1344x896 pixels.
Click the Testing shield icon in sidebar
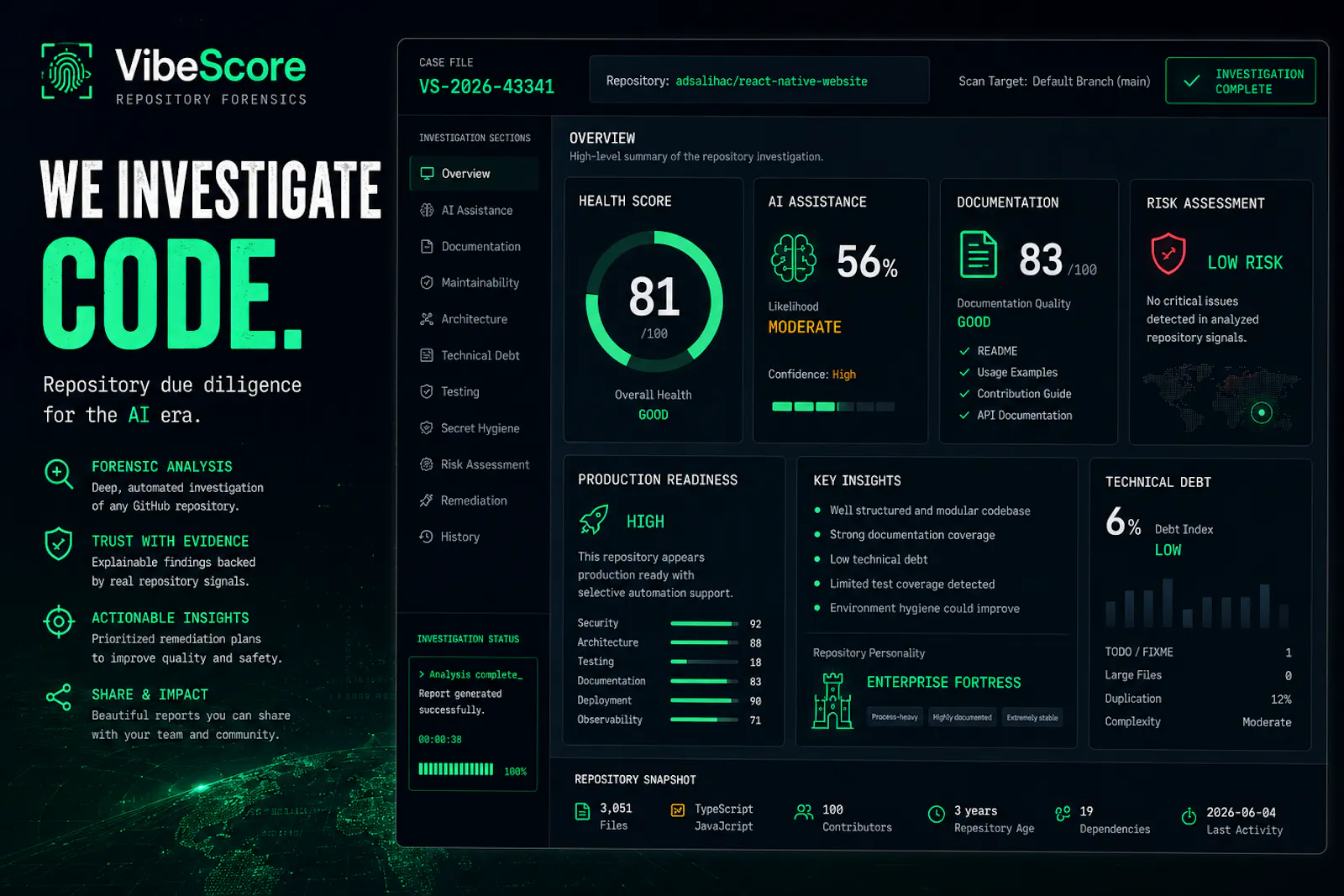[427, 391]
